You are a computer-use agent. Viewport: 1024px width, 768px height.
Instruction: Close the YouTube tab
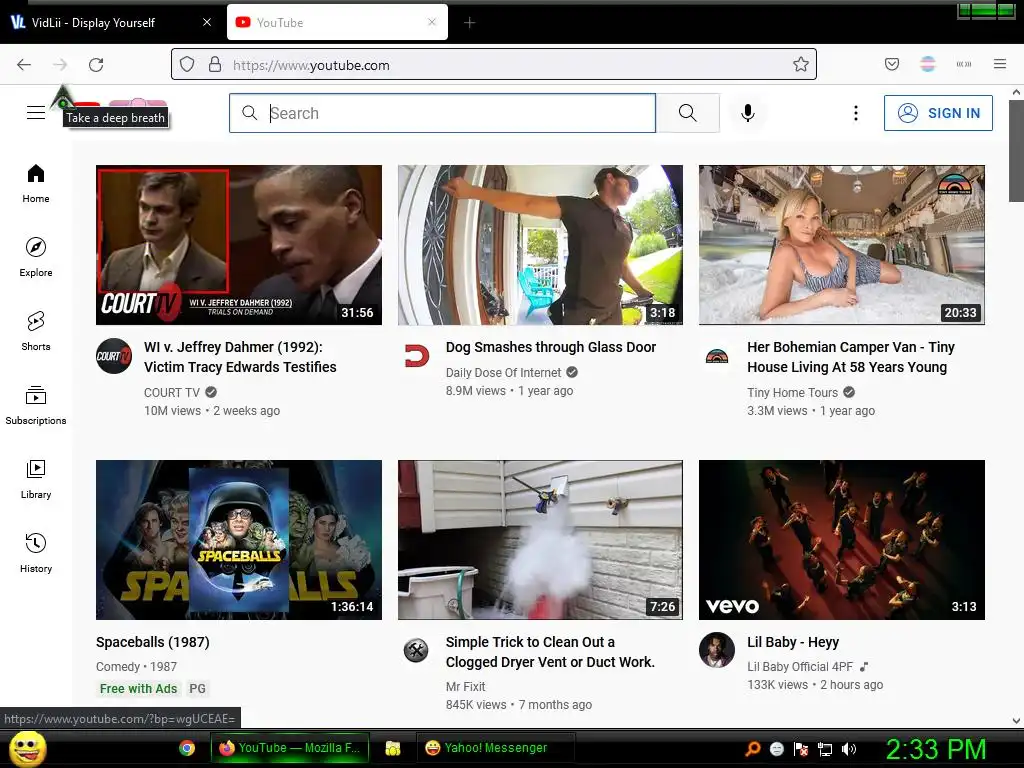(432, 22)
